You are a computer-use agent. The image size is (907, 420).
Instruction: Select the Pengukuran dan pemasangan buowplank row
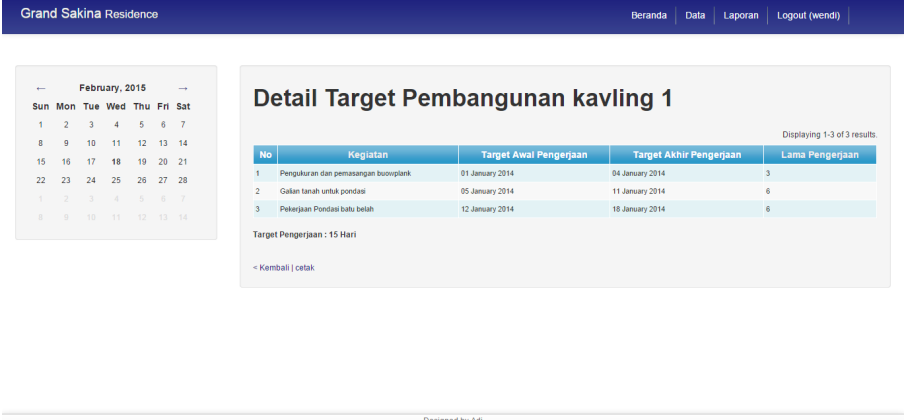[345, 173]
